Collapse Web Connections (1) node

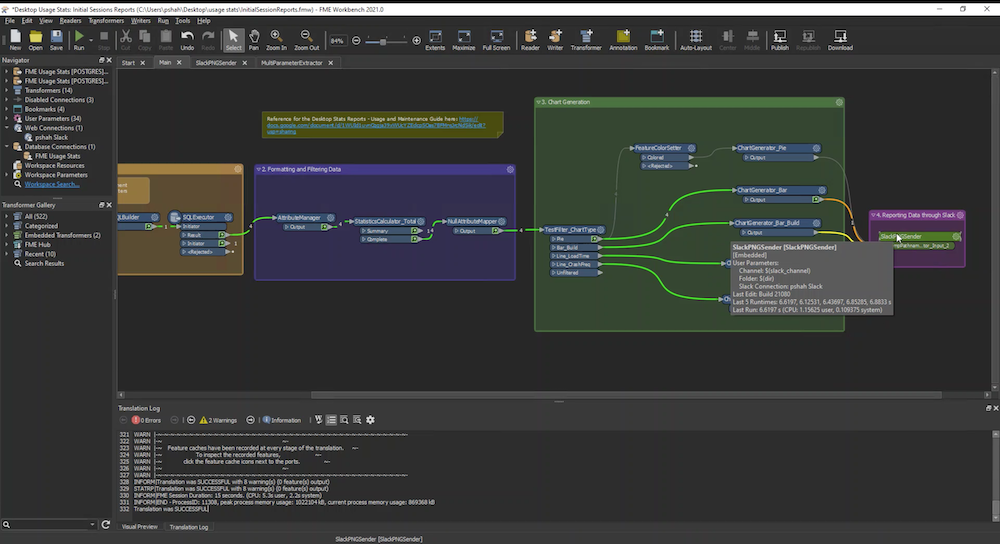tap(7, 128)
